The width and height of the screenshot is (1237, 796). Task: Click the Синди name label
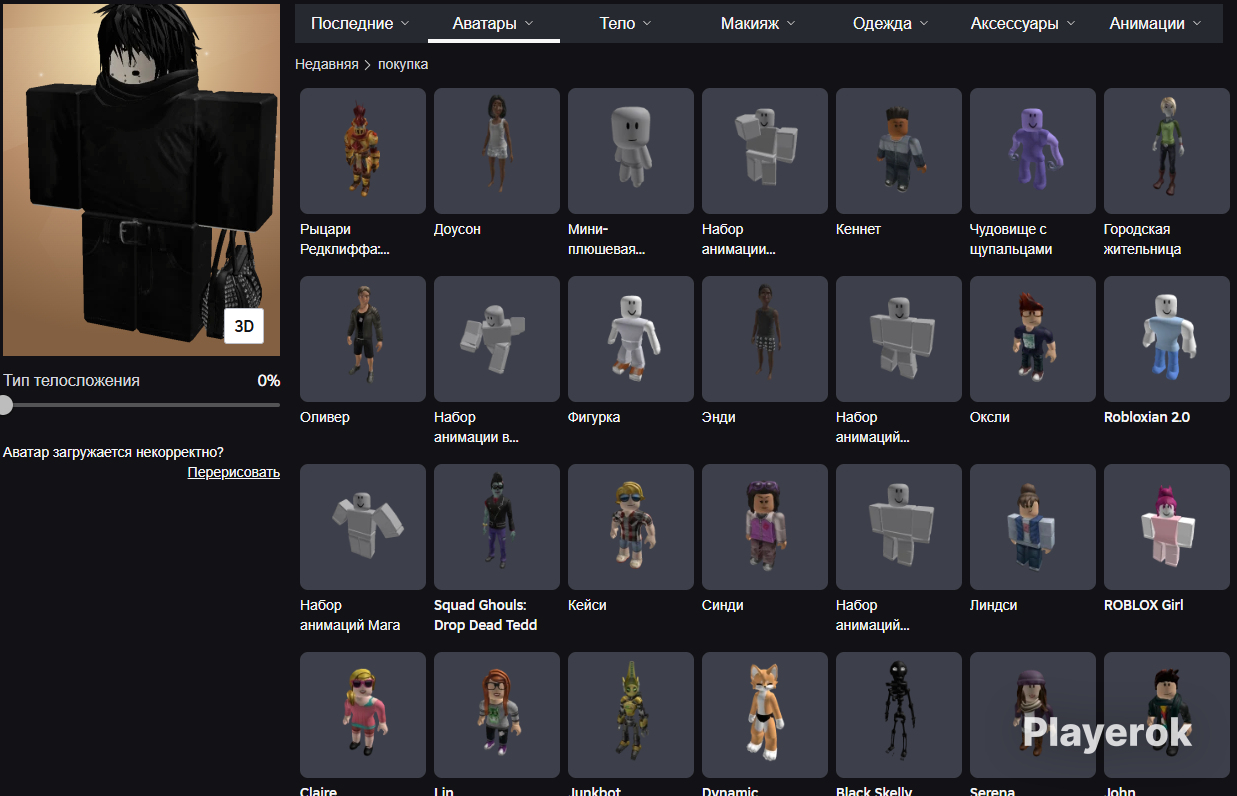(722, 605)
